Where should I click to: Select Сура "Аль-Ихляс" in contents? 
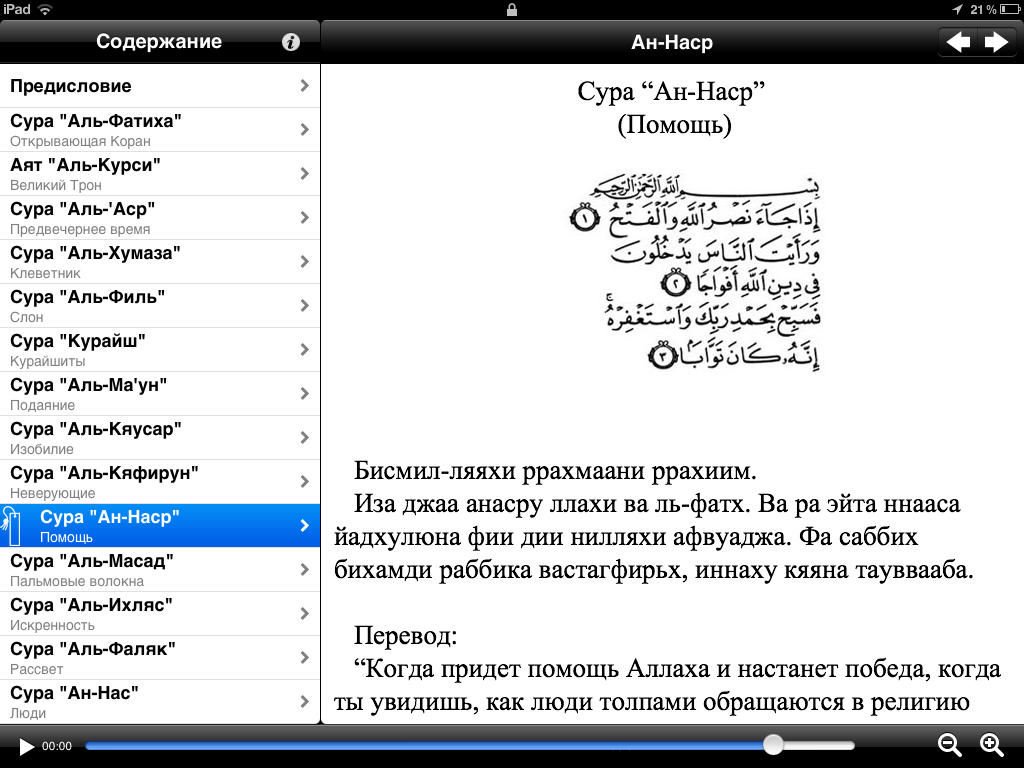tap(160, 614)
